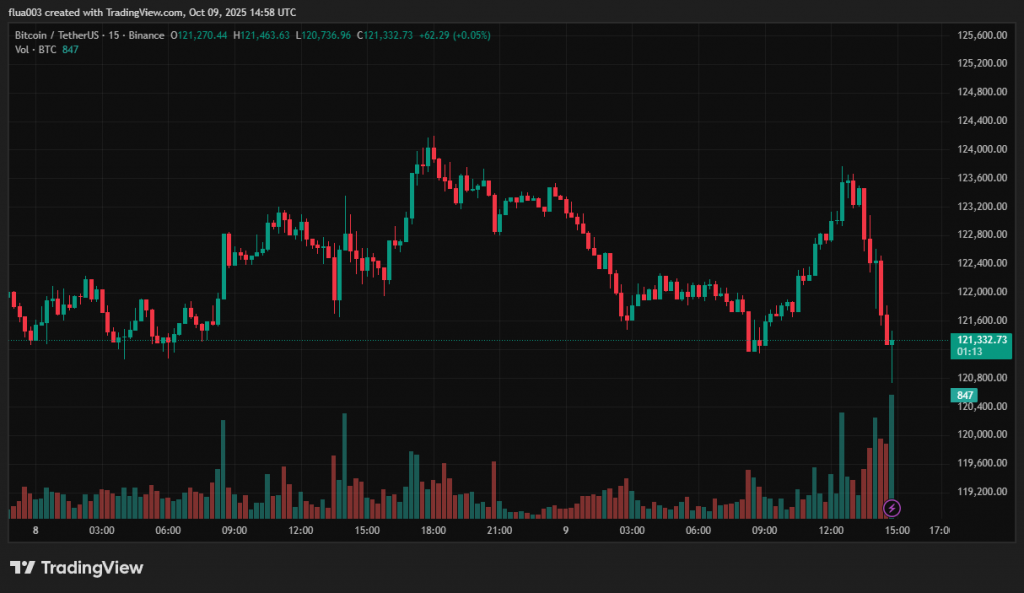The width and height of the screenshot is (1024, 593).
Task: Click the 15:00 label at the right of the time axis
Action: (x=896, y=530)
